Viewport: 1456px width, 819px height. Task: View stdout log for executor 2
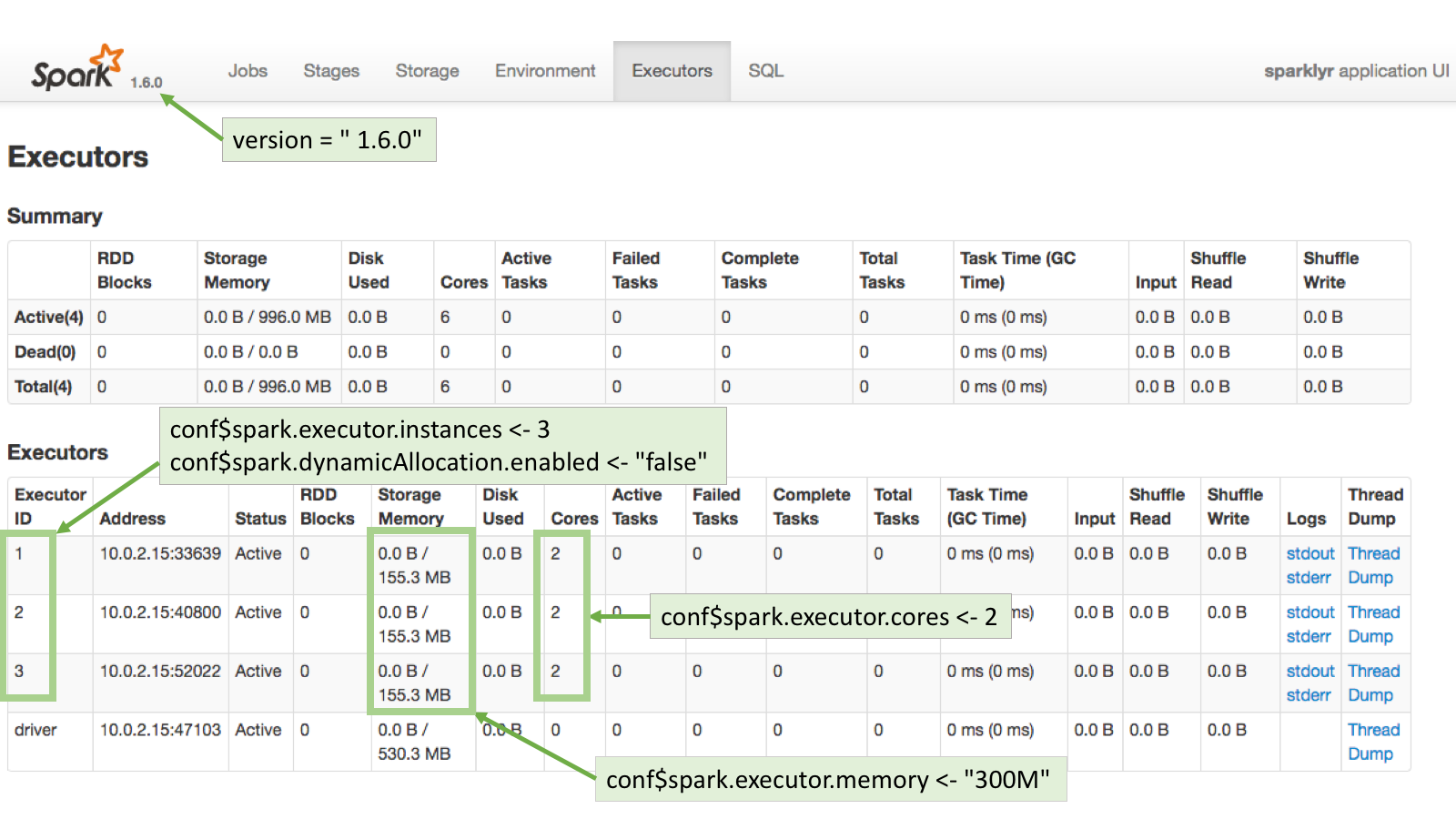coord(1309,612)
